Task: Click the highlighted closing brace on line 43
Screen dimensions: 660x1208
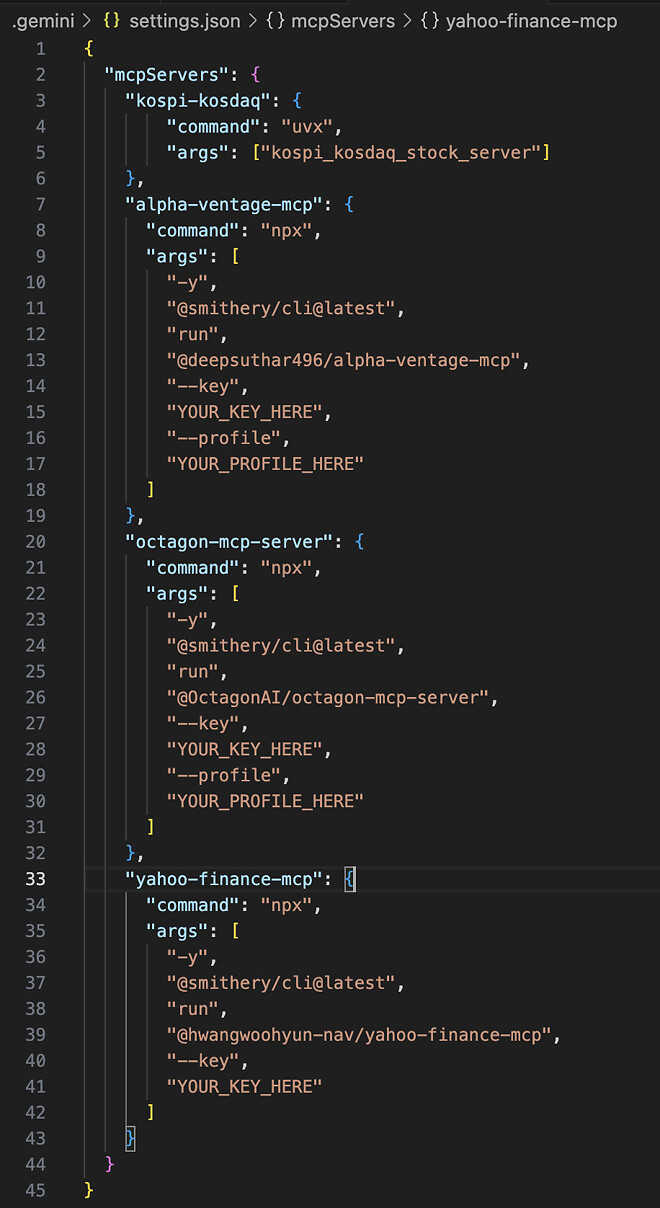Action: coord(130,1140)
